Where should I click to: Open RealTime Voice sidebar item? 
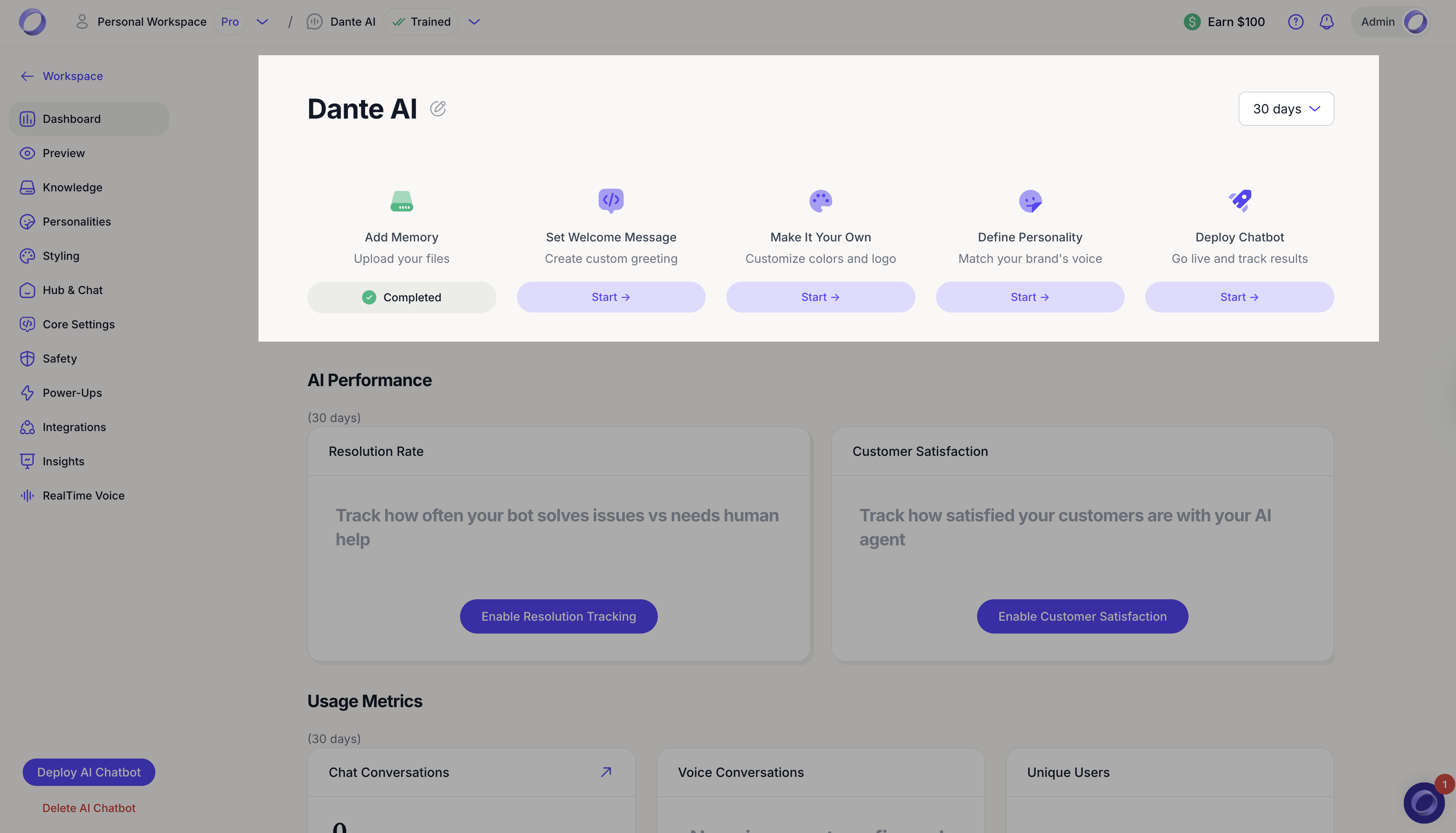(x=83, y=495)
